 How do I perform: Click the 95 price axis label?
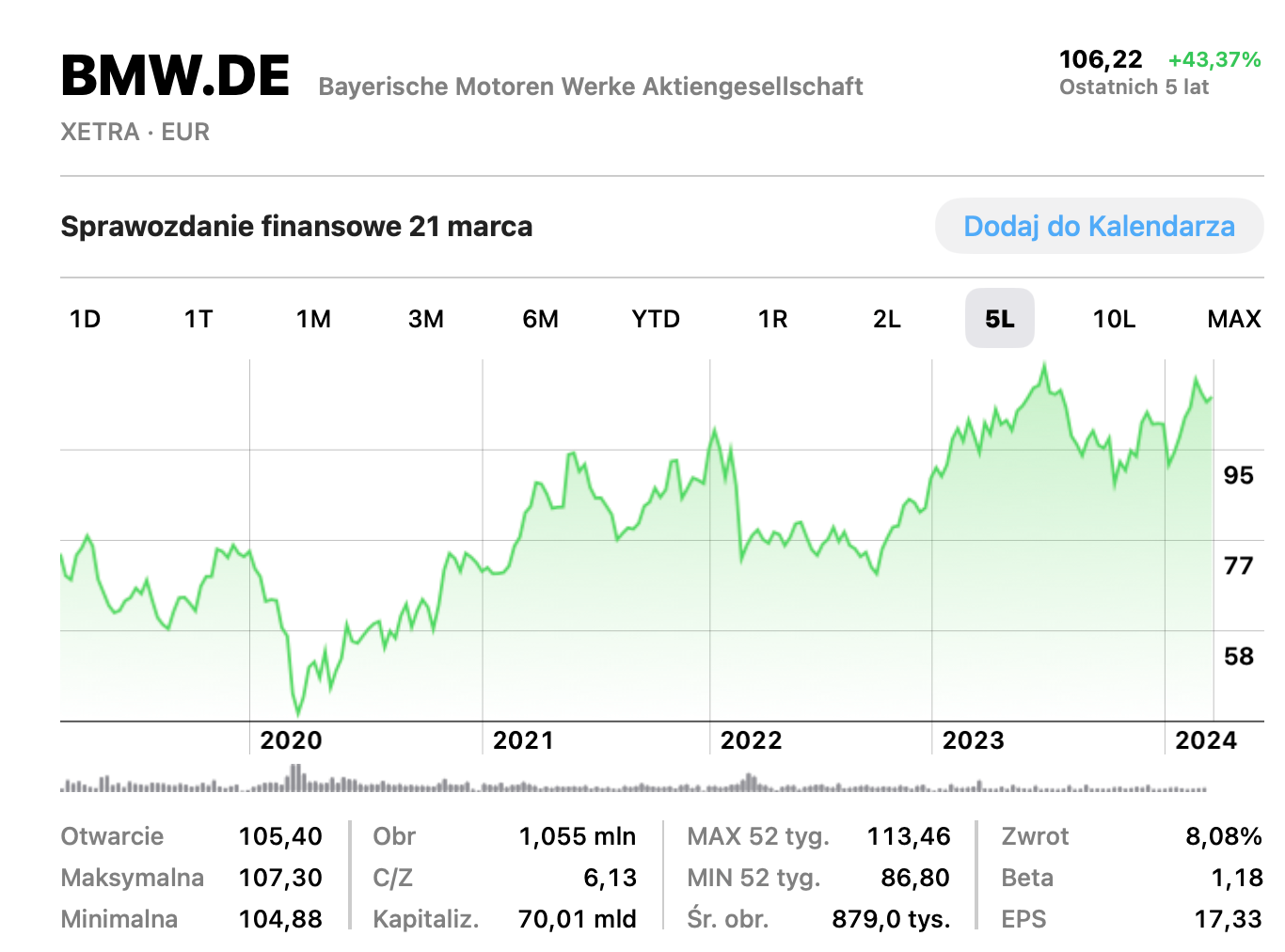[1239, 475]
